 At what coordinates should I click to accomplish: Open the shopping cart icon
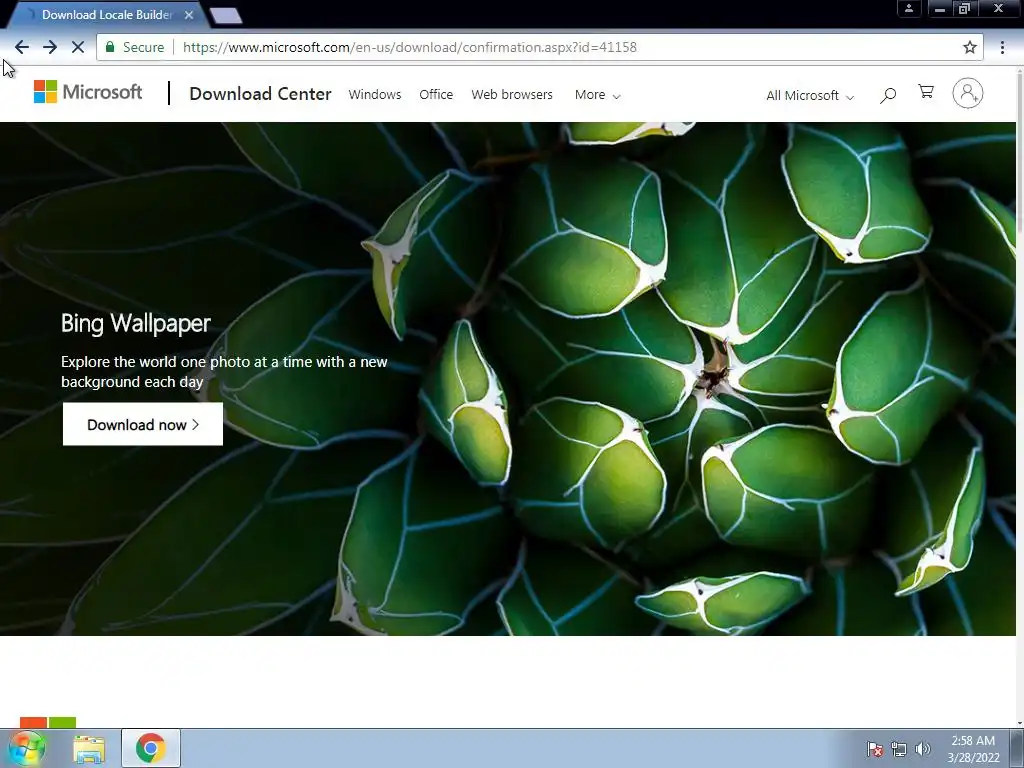[926, 91]
